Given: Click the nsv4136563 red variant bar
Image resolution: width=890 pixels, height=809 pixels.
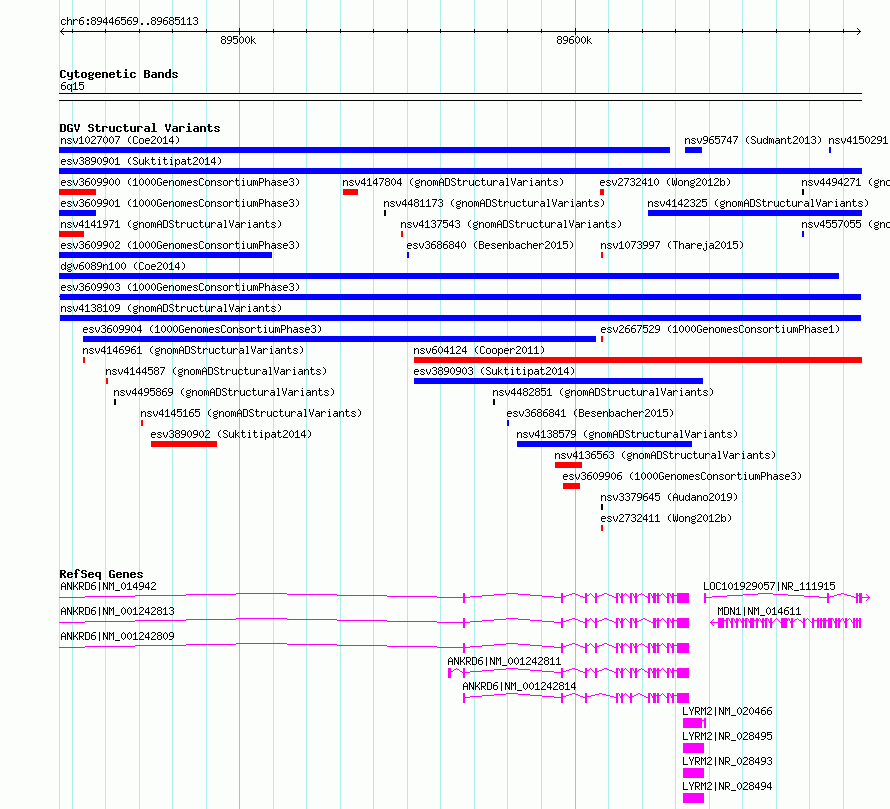Looking at the screenshot, I should [x=568, y=465].
